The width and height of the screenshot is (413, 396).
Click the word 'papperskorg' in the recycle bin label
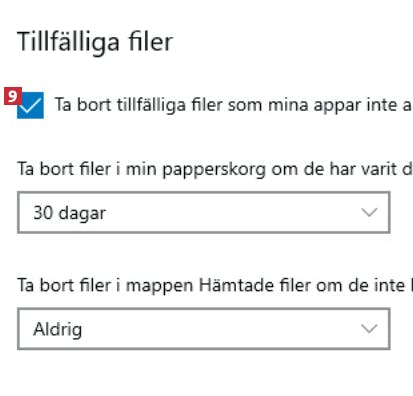coord(214,170)
